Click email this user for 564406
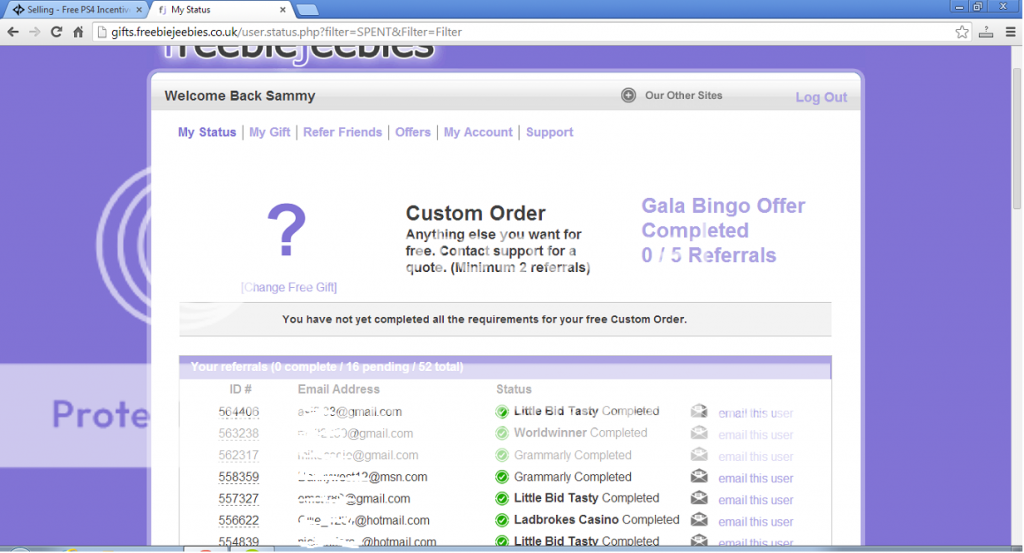This screenshot has width=1024, height=553. [756, 413]
